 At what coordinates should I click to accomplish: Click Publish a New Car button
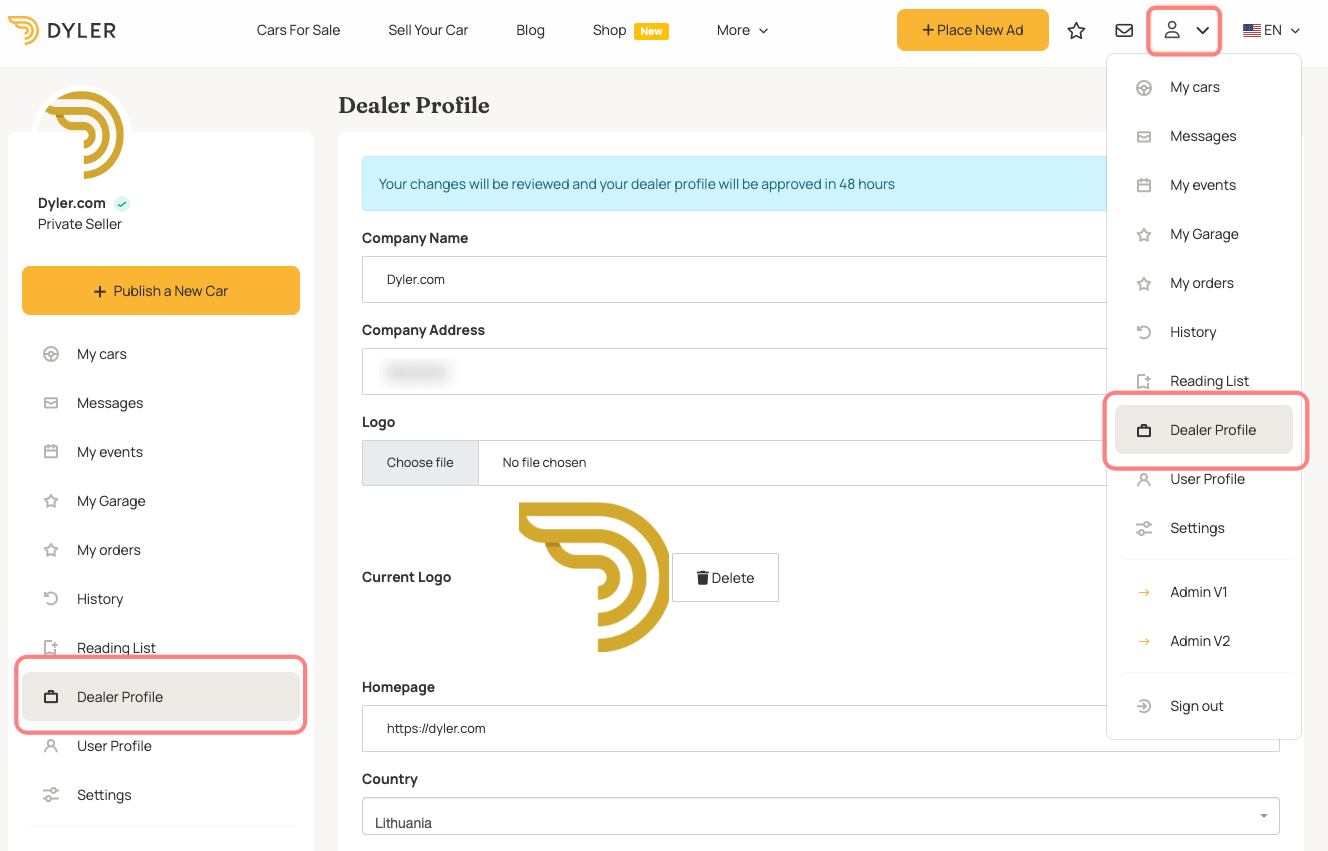tap(161, 290)
